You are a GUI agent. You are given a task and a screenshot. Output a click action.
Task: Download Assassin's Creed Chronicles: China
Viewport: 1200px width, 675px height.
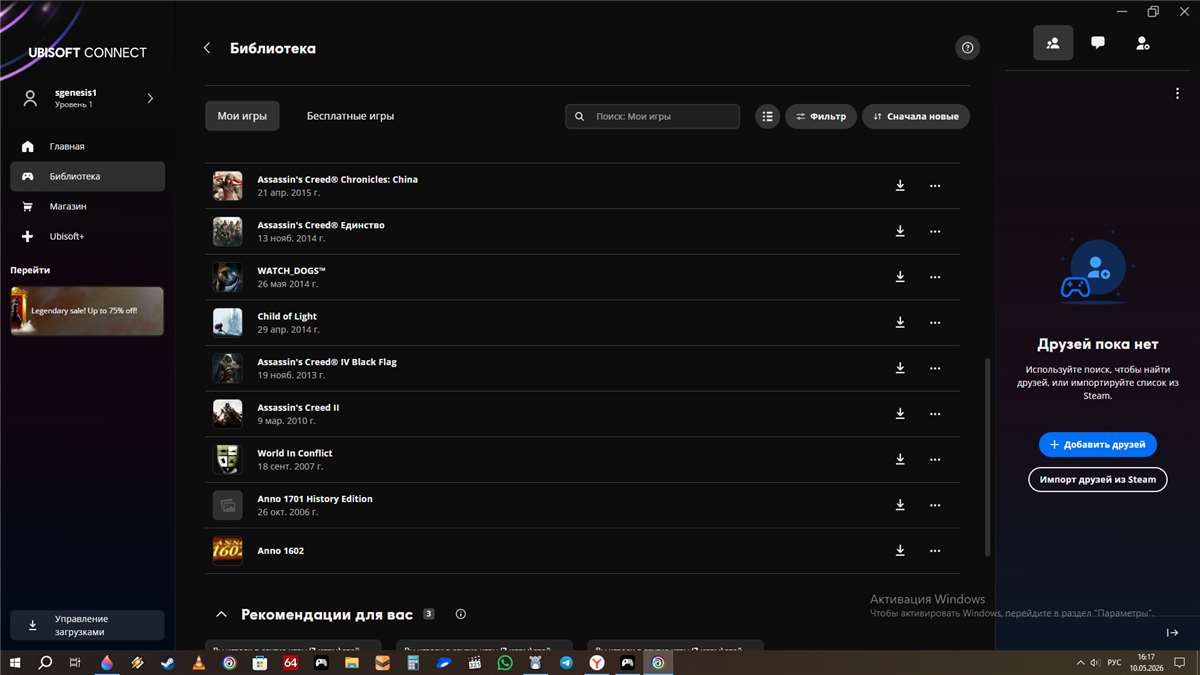click(x=900, y=186)
